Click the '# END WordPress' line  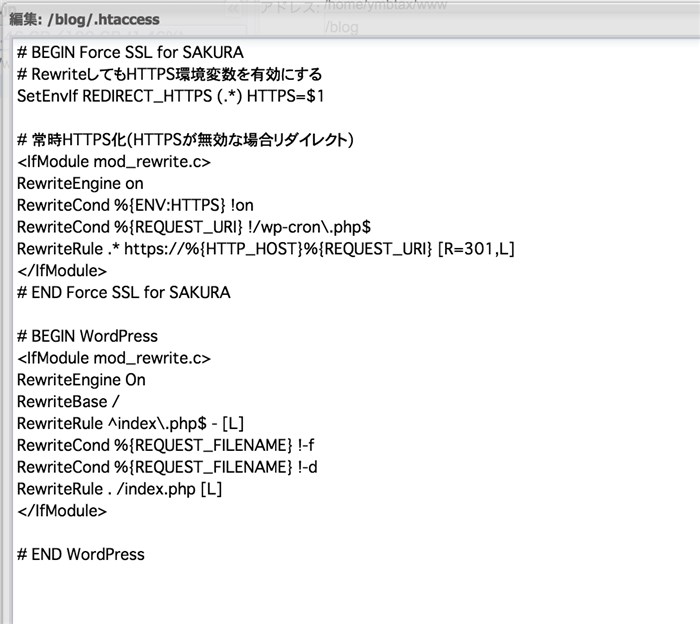coord(81,554)
